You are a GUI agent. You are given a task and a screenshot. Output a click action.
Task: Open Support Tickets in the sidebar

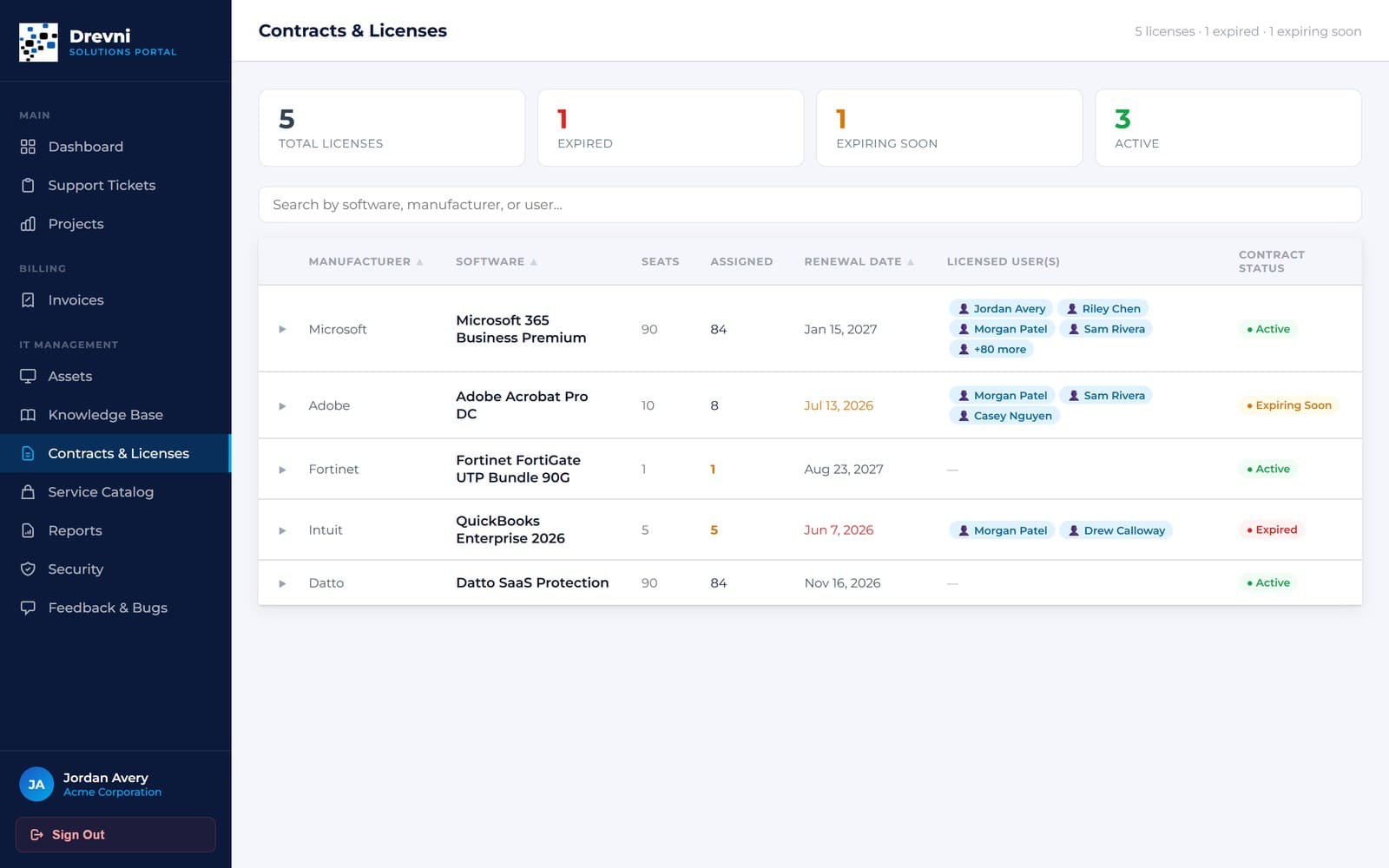115,185
